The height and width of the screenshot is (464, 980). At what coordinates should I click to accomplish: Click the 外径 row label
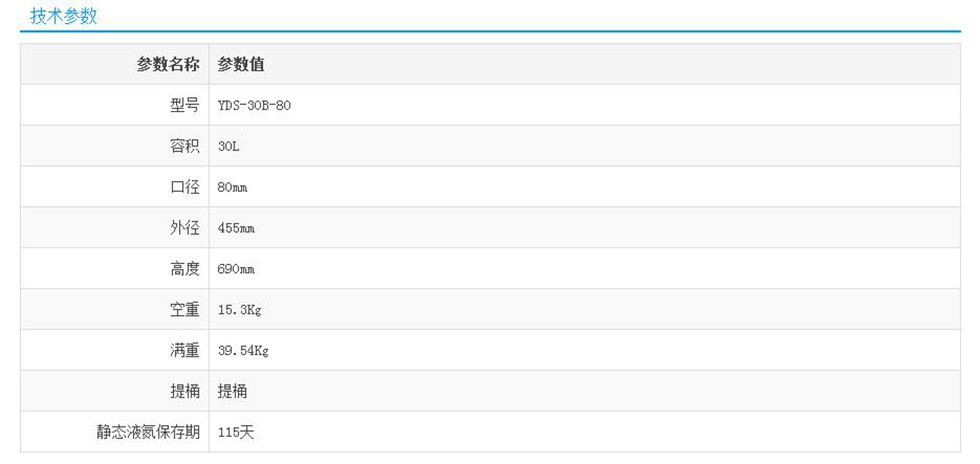(x=185, y=228)
